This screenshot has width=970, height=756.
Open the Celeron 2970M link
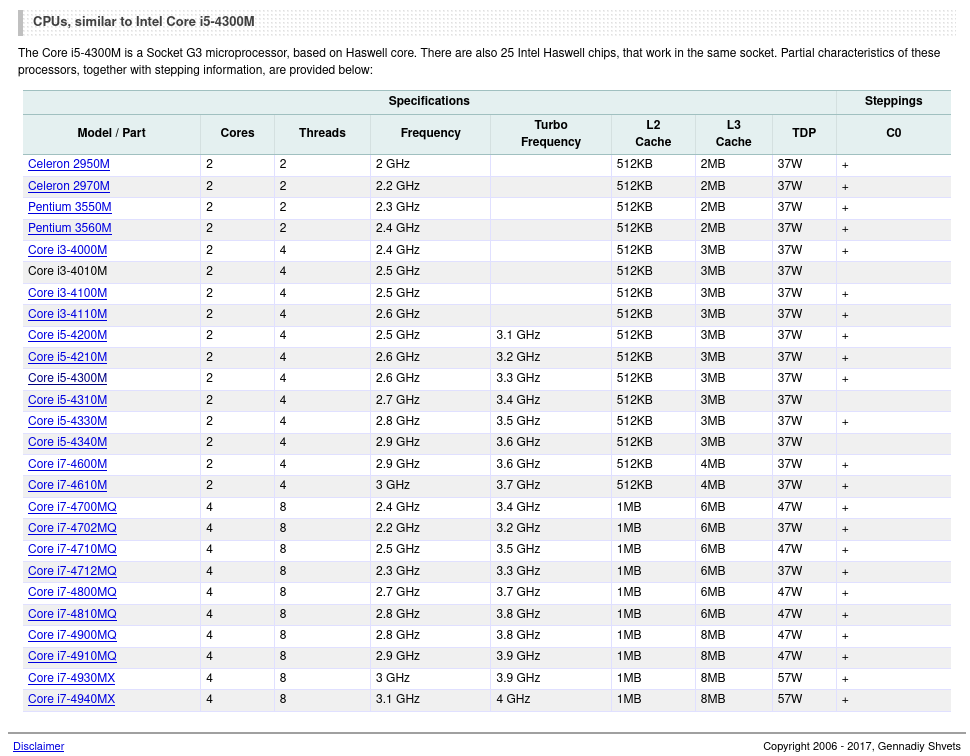pyautogui.click(x=69, y=186)
